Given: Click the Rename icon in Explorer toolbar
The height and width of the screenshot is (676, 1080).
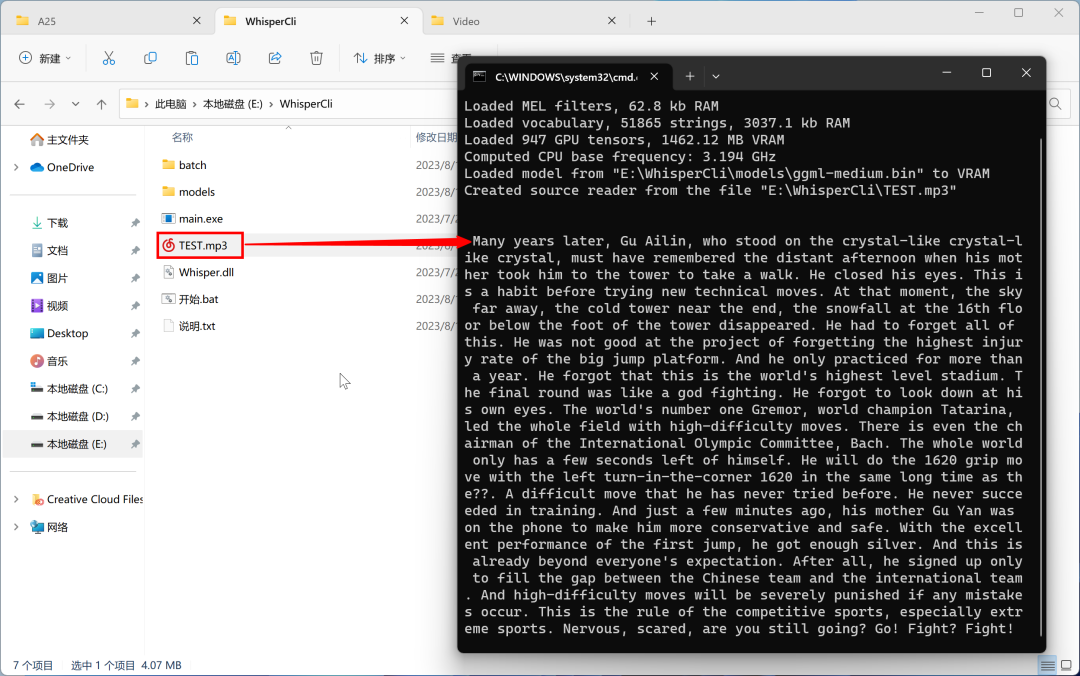Looking at the screenshot, I should 233,59.
